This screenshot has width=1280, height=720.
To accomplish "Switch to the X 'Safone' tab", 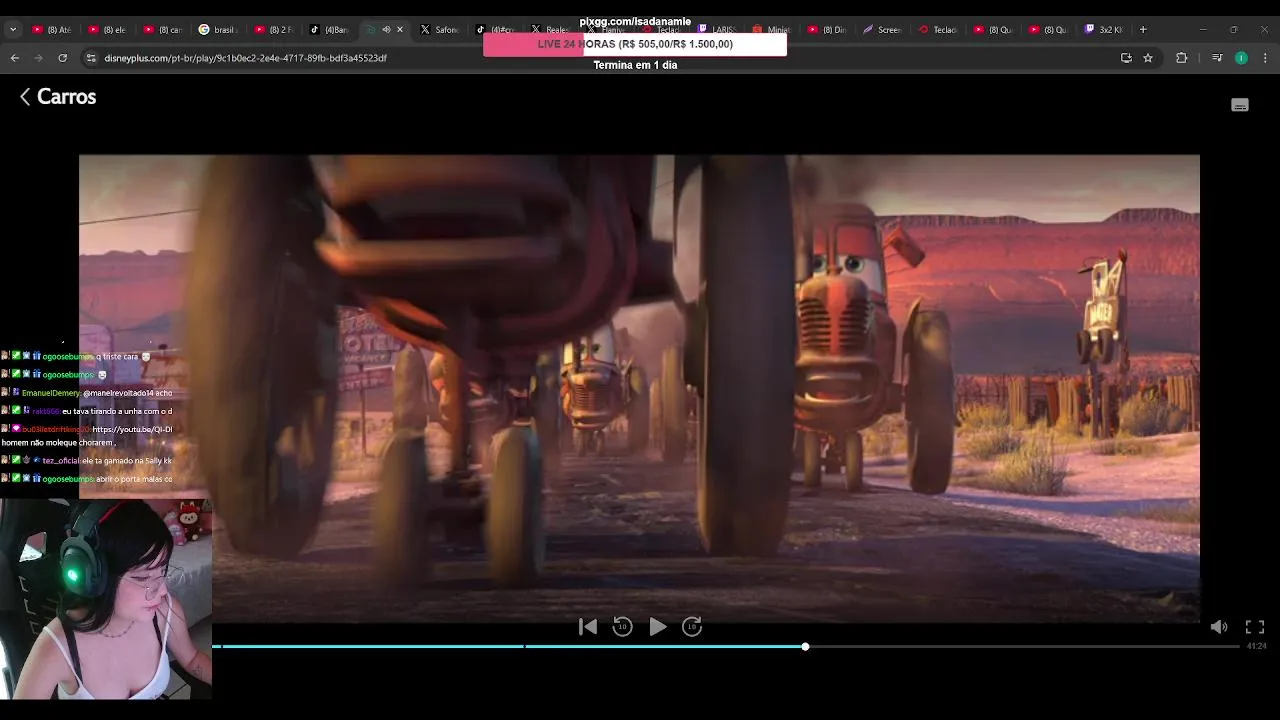I will tap(438, 30).
